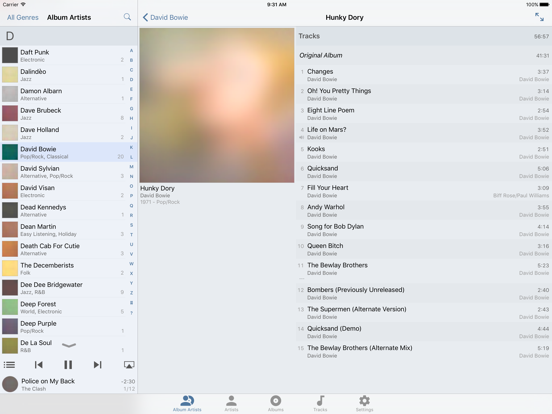Screen dimensions: 552x414
Task: Select Dee Dee Bridgewater artwork
Action: [x=10, y=288]
